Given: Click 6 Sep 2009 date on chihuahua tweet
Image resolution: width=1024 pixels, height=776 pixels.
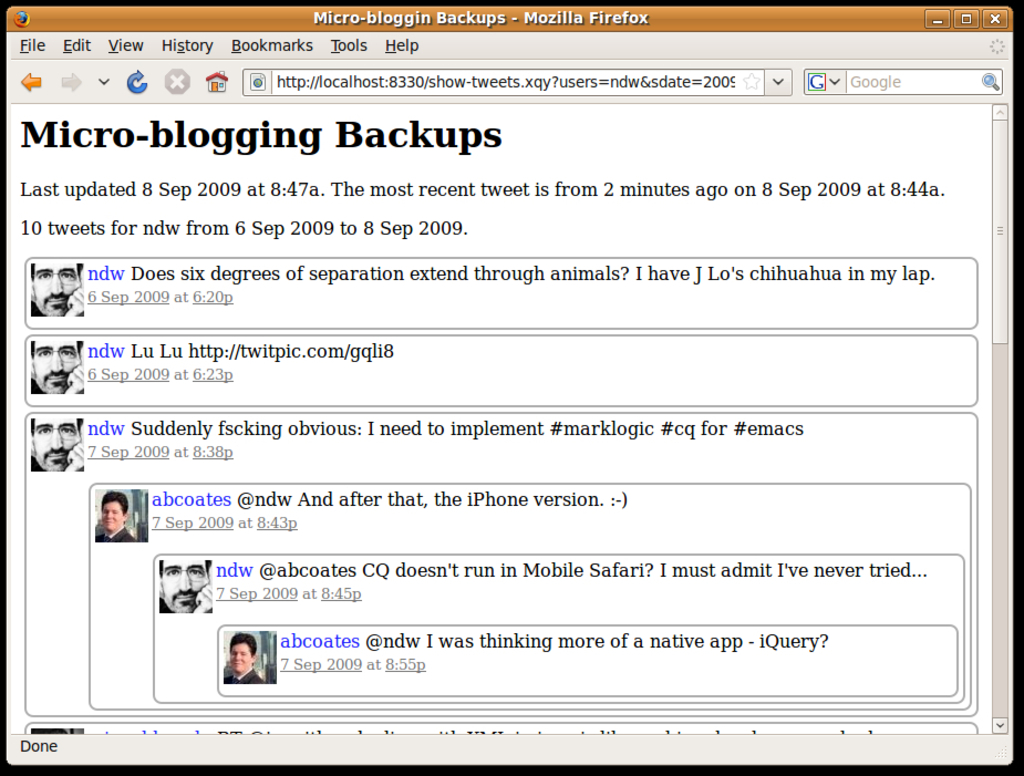Looking at the screenshot, I should point(129,297).
